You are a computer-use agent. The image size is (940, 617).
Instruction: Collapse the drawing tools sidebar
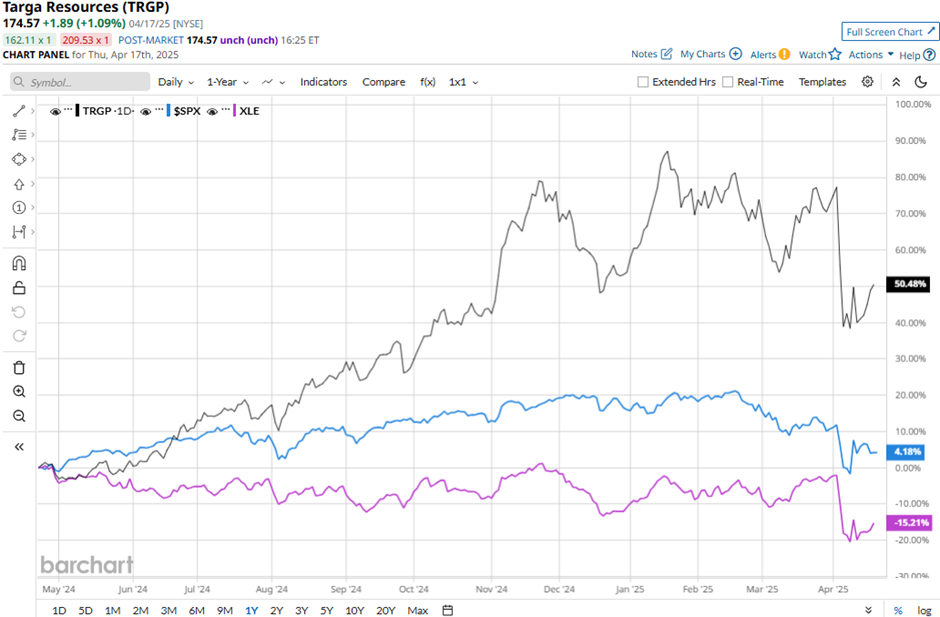[19, 447]
